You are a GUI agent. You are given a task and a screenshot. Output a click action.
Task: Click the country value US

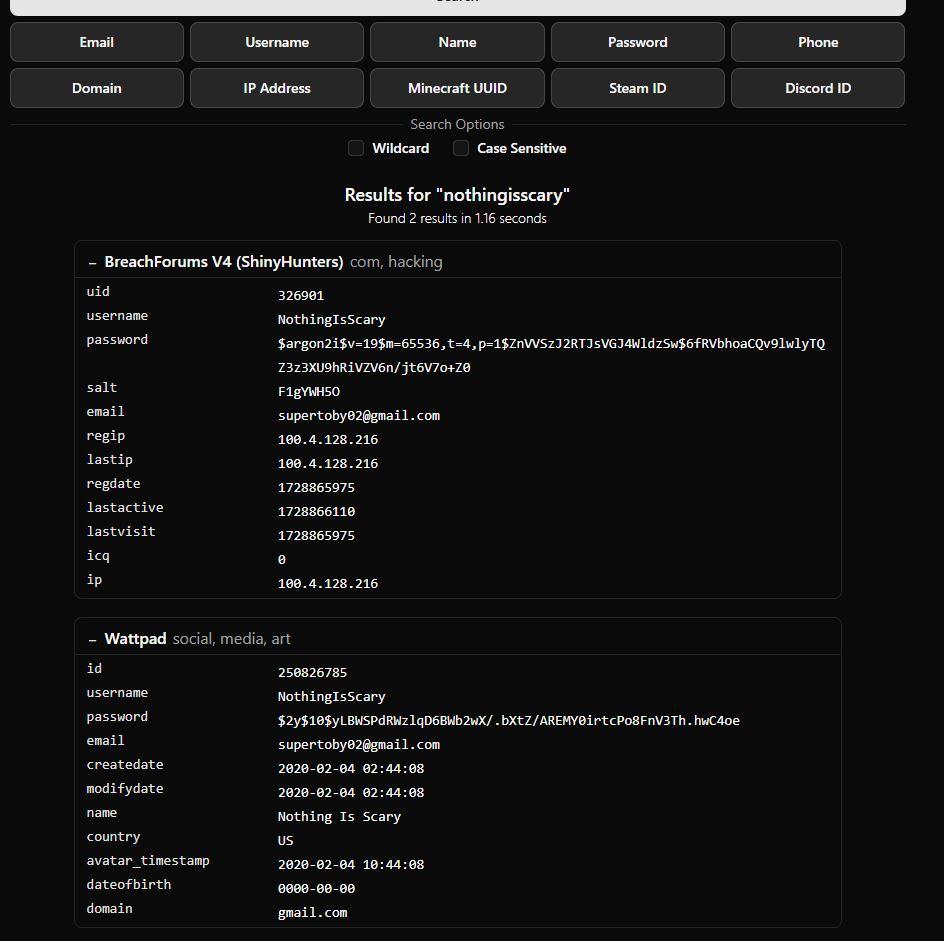285,840
